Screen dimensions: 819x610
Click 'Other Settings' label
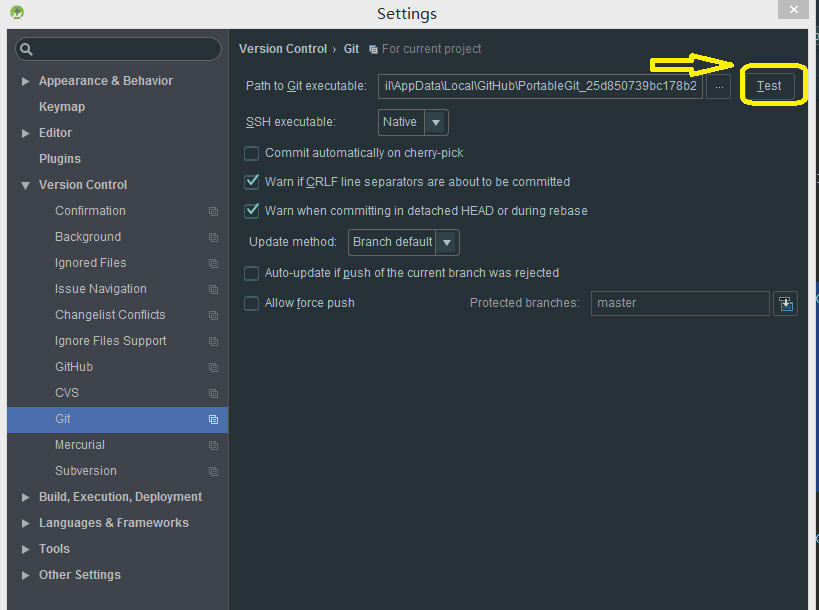click(x=79, y=575)
